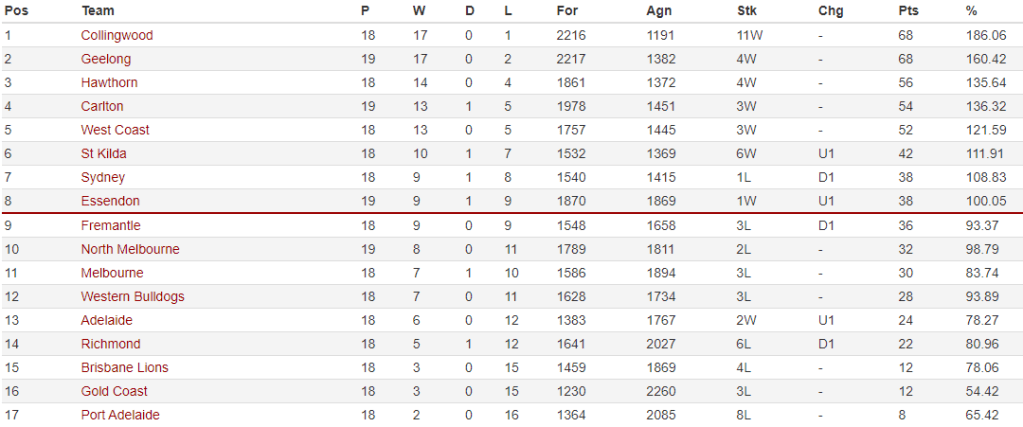
Task: Open the Fremantle team link
Action: pos(110,225)
